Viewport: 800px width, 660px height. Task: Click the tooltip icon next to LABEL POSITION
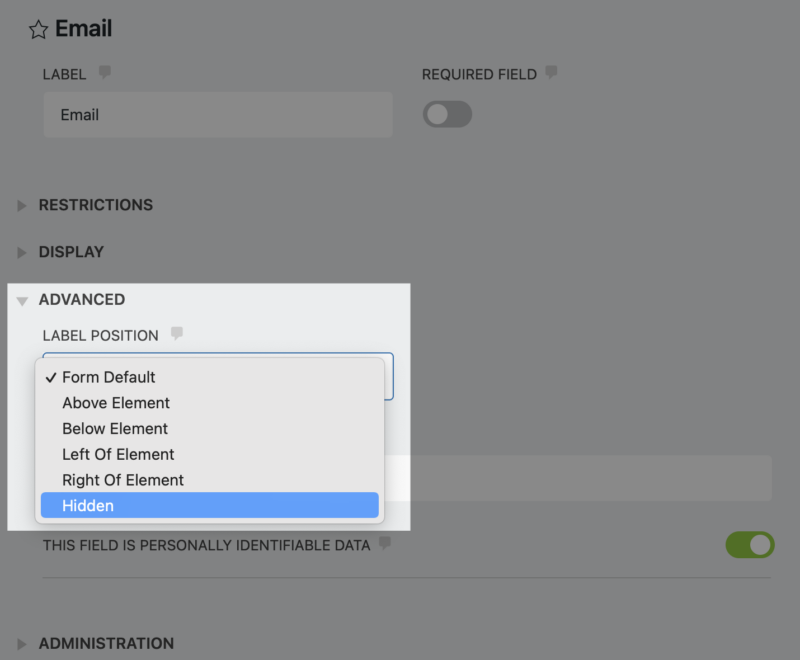click(176, 333)
